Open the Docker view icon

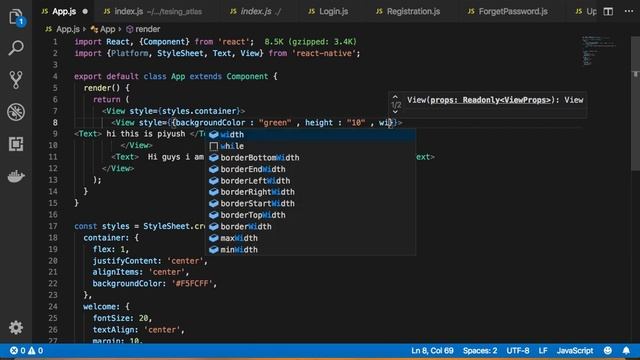coord(16,176)
